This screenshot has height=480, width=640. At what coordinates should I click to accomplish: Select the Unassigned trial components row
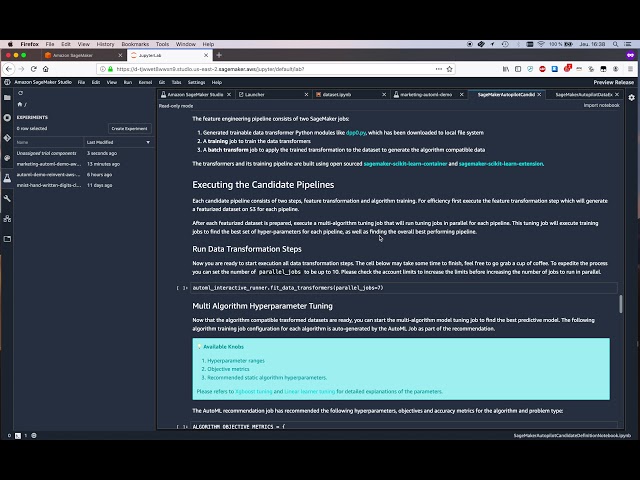84,153
